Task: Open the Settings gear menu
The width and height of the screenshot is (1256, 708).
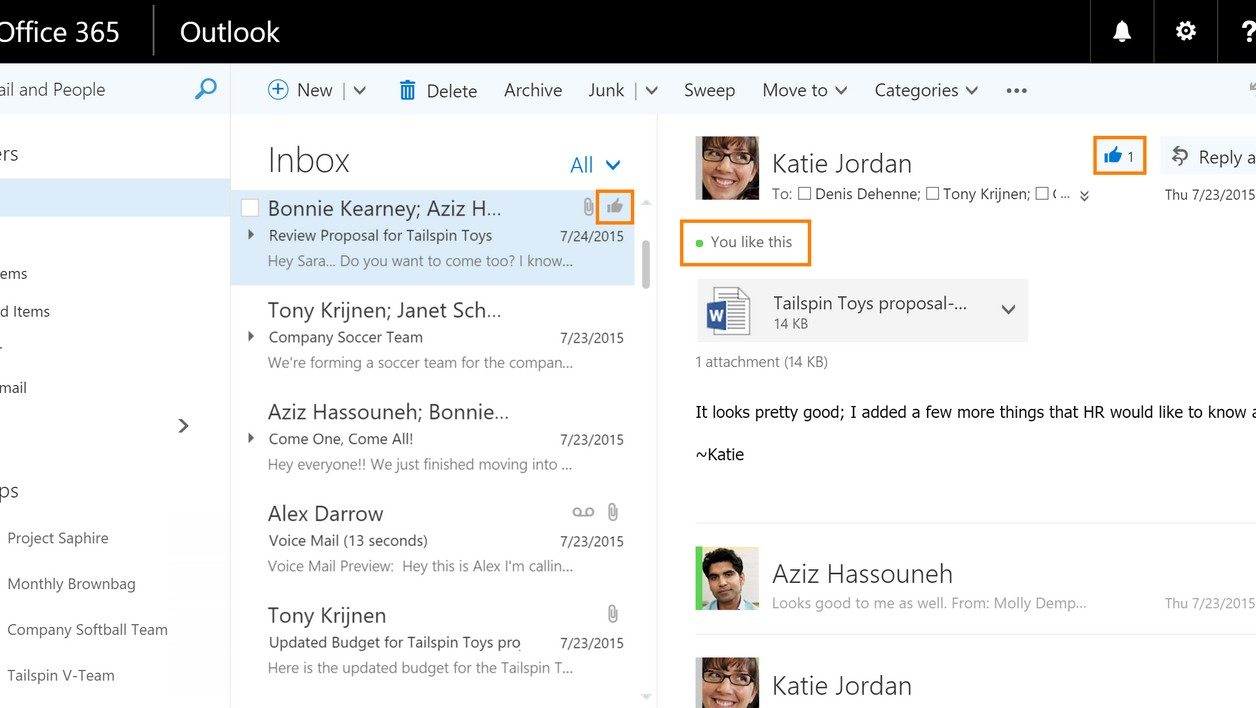Action: pyautogui.click(x=1186, y=32)
